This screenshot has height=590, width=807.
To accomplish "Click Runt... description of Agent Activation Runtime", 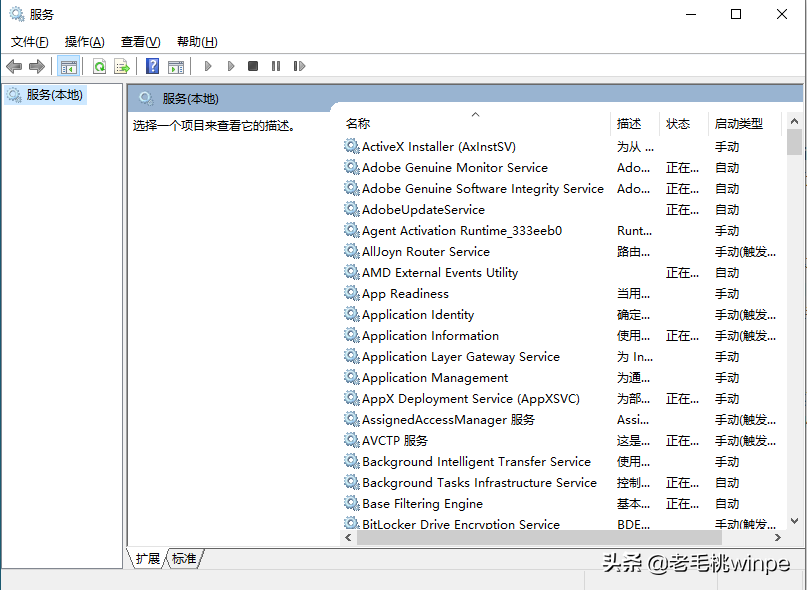I will tap(635, 231).
